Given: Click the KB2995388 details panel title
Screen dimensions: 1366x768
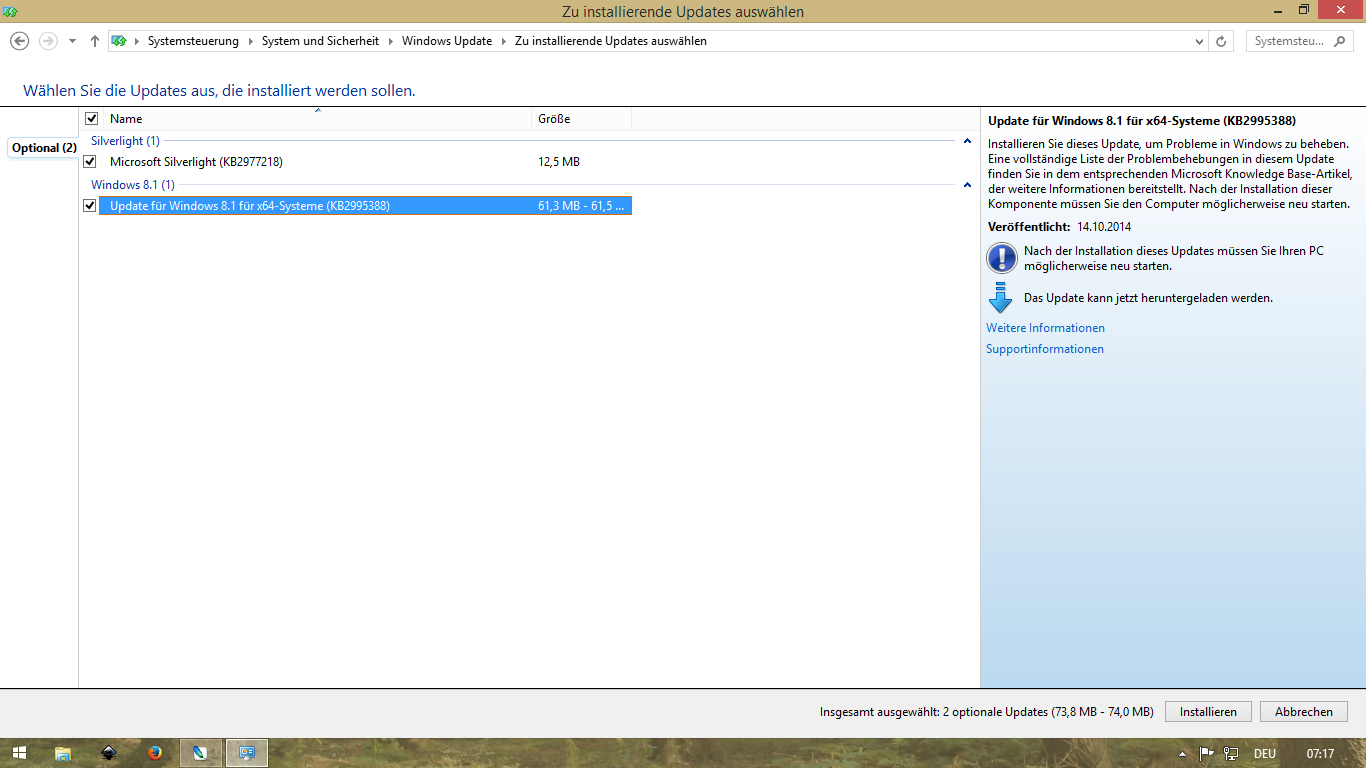Looking at the screenshot, I should 1142,120.
